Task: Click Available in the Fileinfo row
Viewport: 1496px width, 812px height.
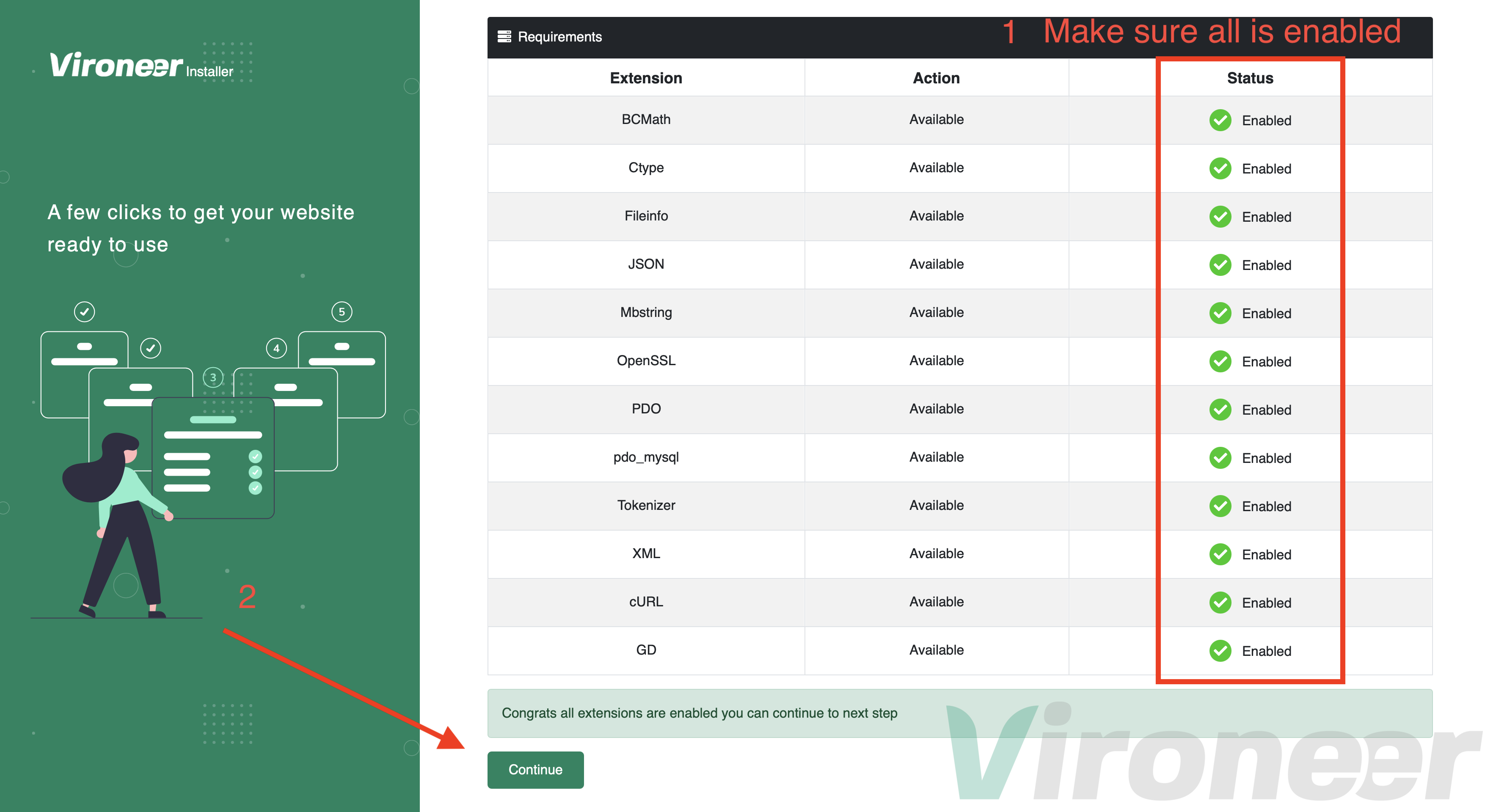Action: coord(936,216)
